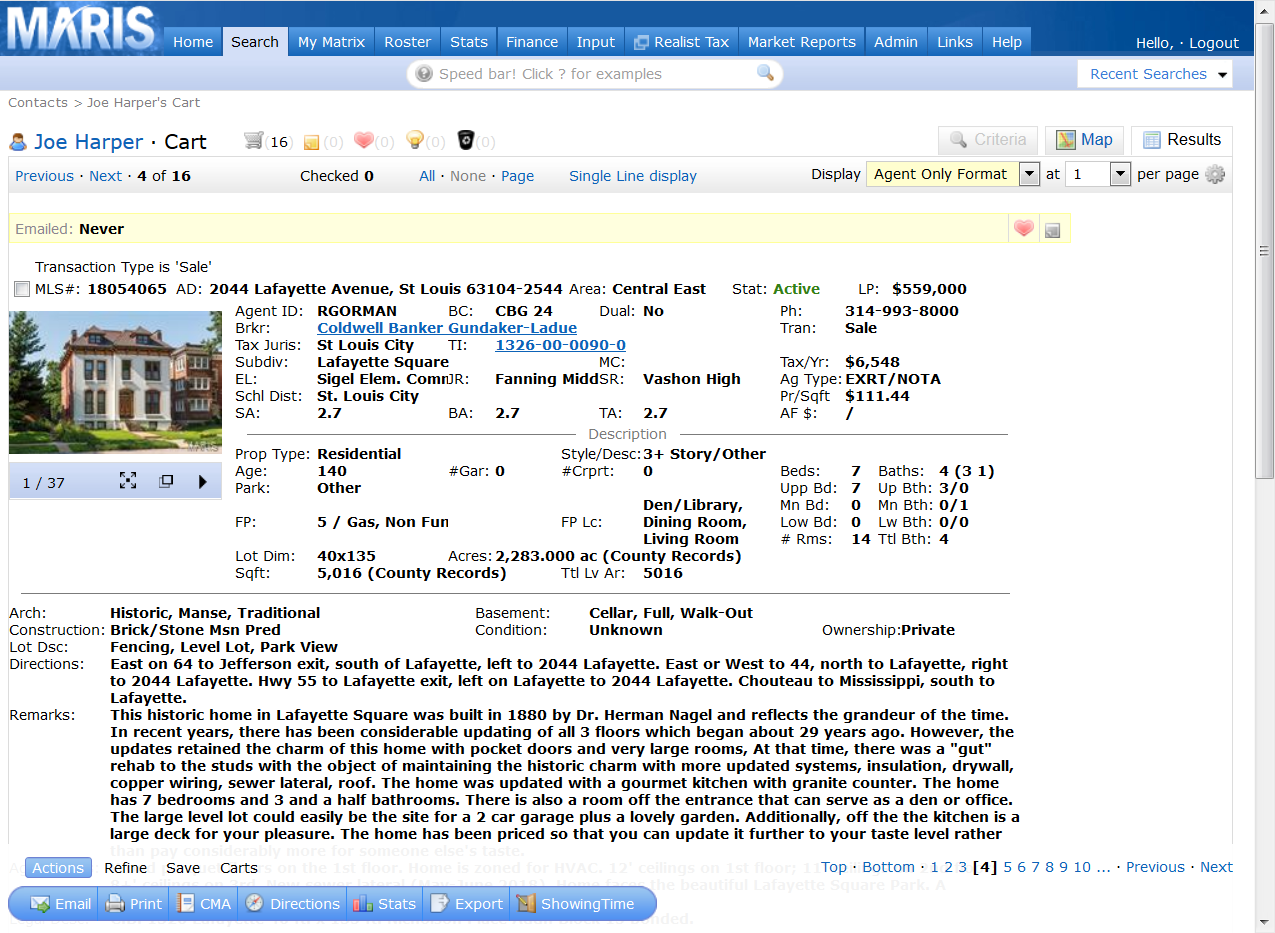Mark listing as favorite with heart
This screenshot has width=1275, height=933.
[1023, 229]
